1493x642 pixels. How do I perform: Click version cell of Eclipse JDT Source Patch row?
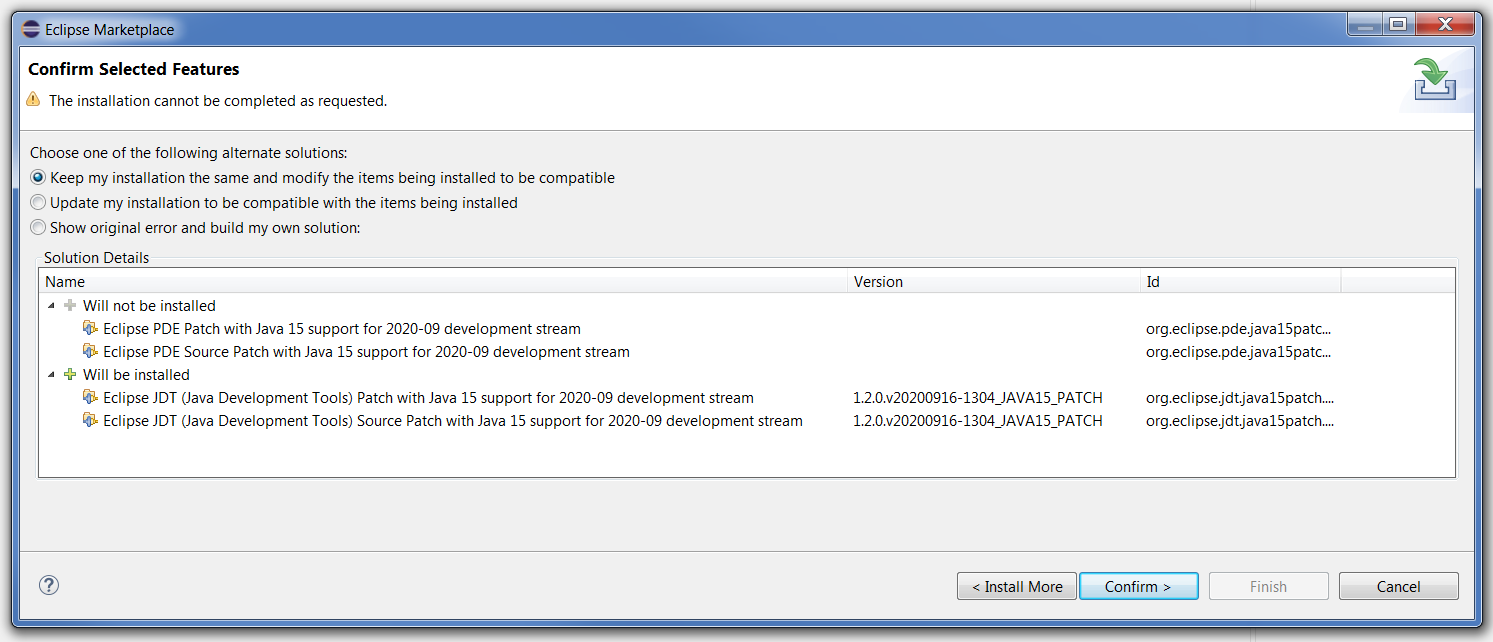(x=978, y=420)
